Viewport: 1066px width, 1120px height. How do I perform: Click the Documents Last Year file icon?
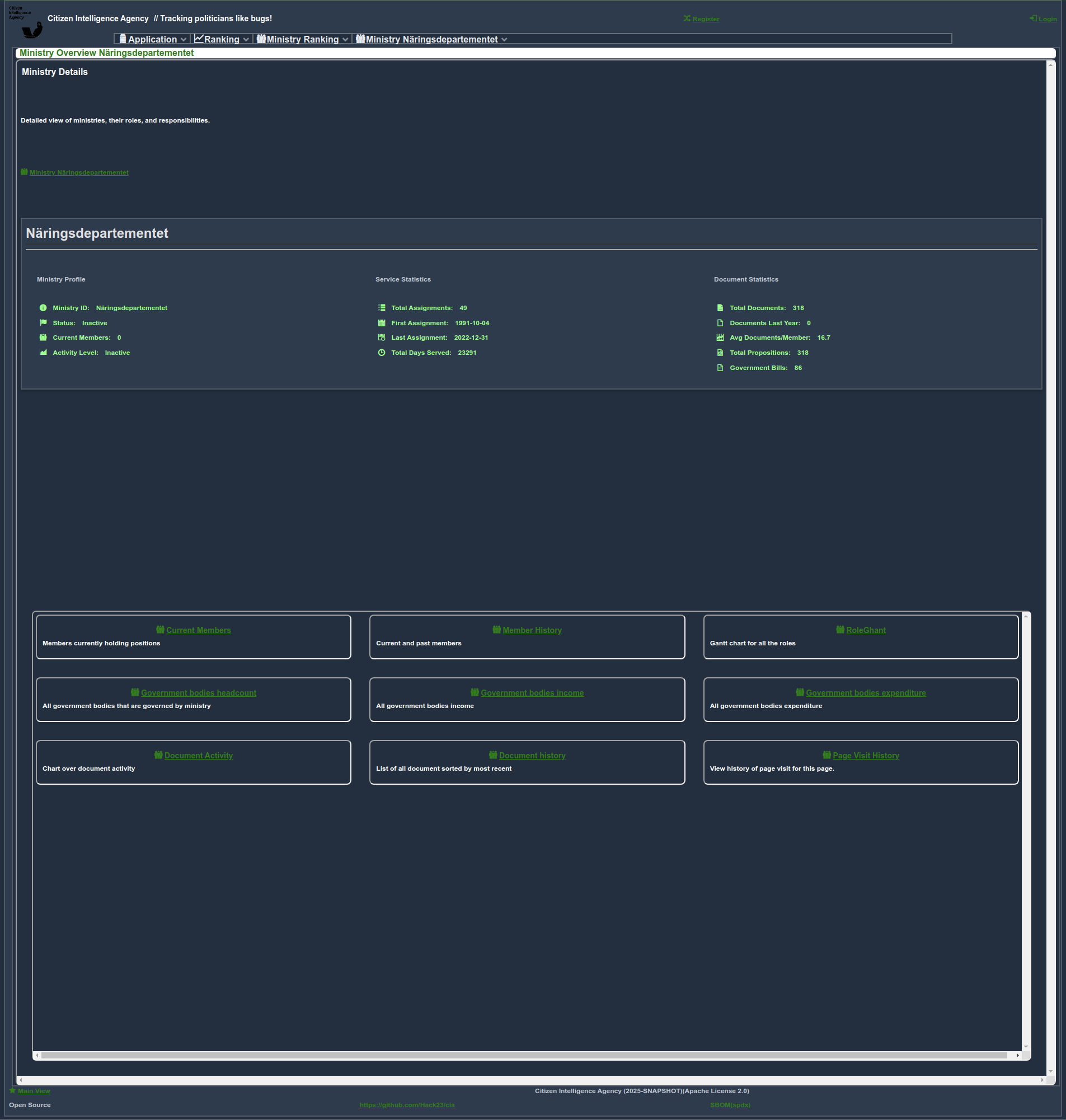(720, 323)
